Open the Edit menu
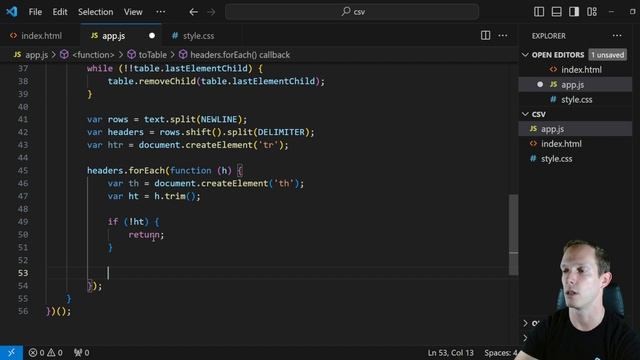640x360 pixels. pos(60,12)
